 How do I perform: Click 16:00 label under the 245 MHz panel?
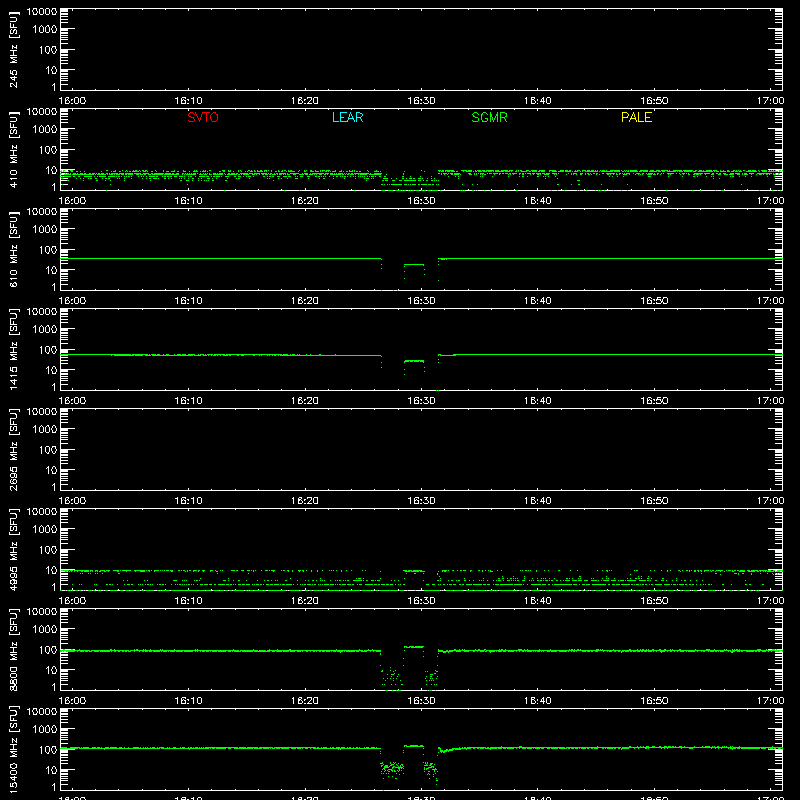72,101
